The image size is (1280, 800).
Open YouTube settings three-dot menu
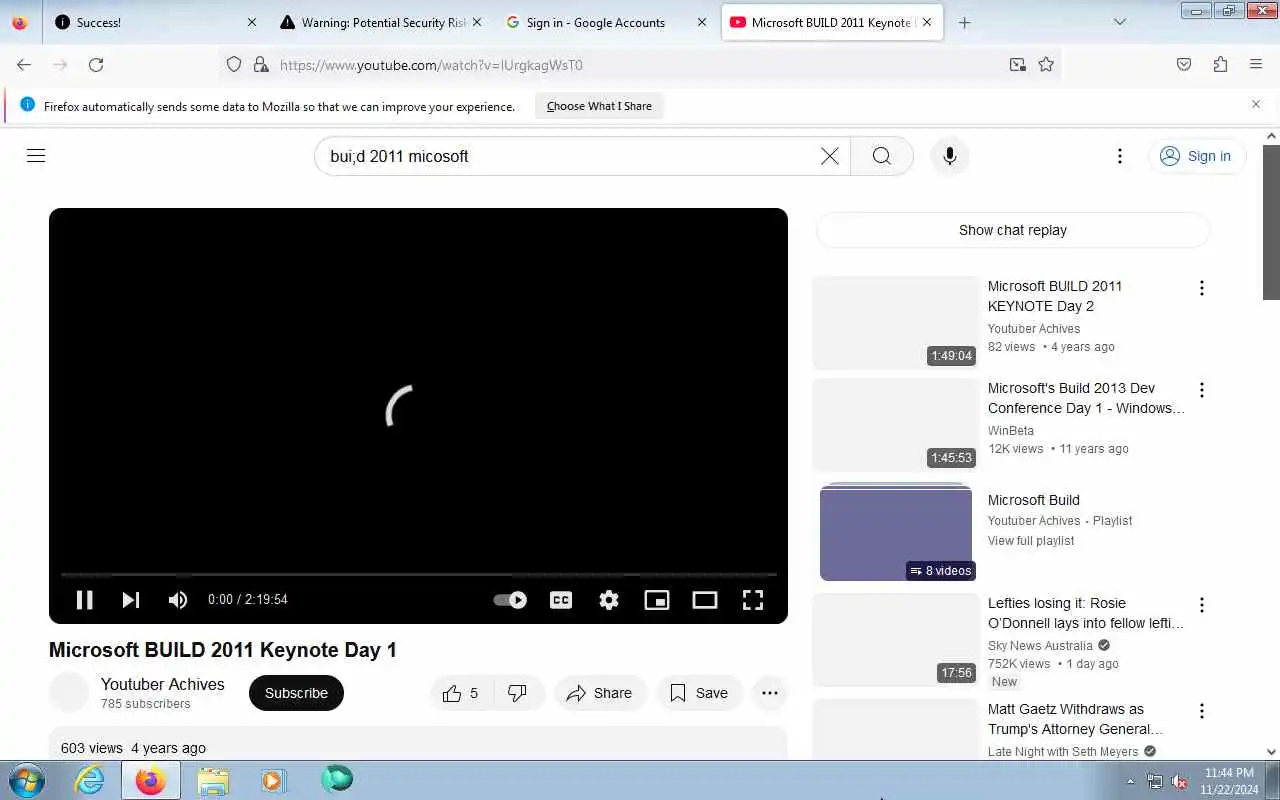coord(1120,156)
